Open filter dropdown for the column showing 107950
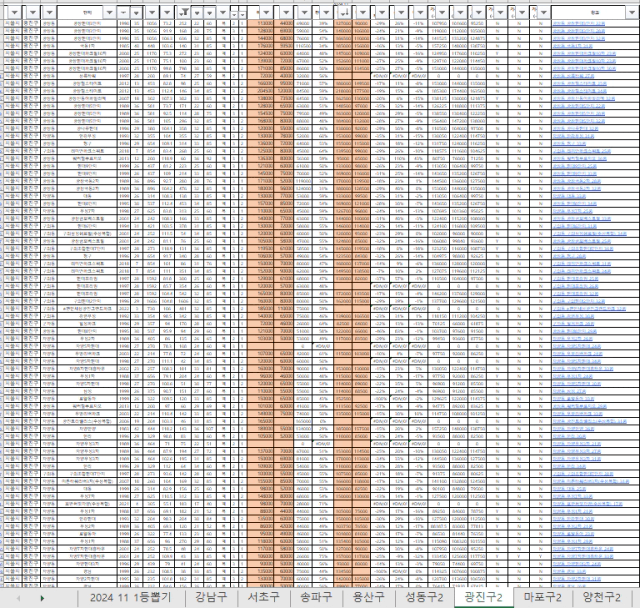Viewport: 640px width, 608px height. pyautogui.click(x=442, y=13)
